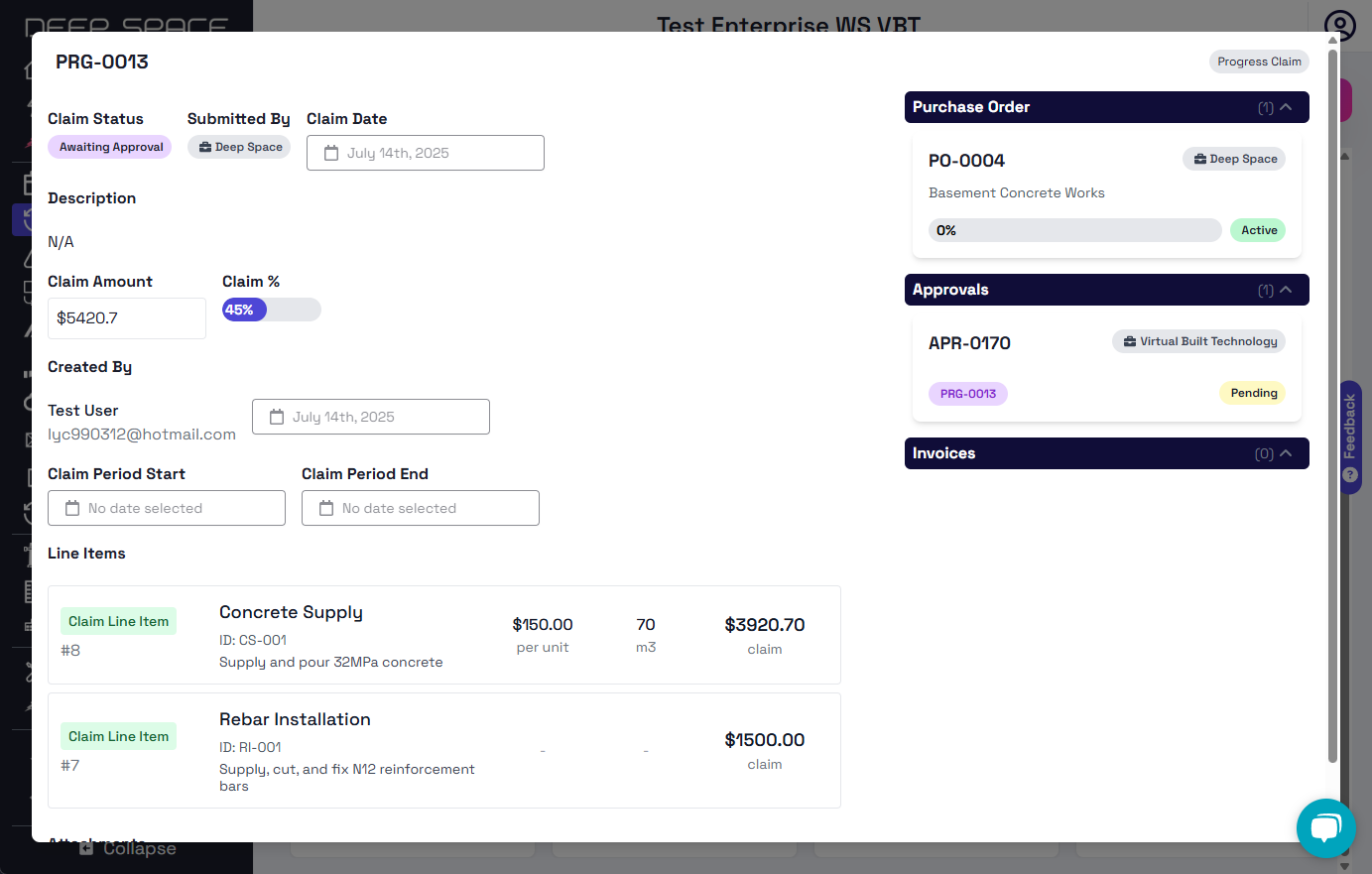
Task: Click the user profile icon at top right
Action: click(1340, 26)
